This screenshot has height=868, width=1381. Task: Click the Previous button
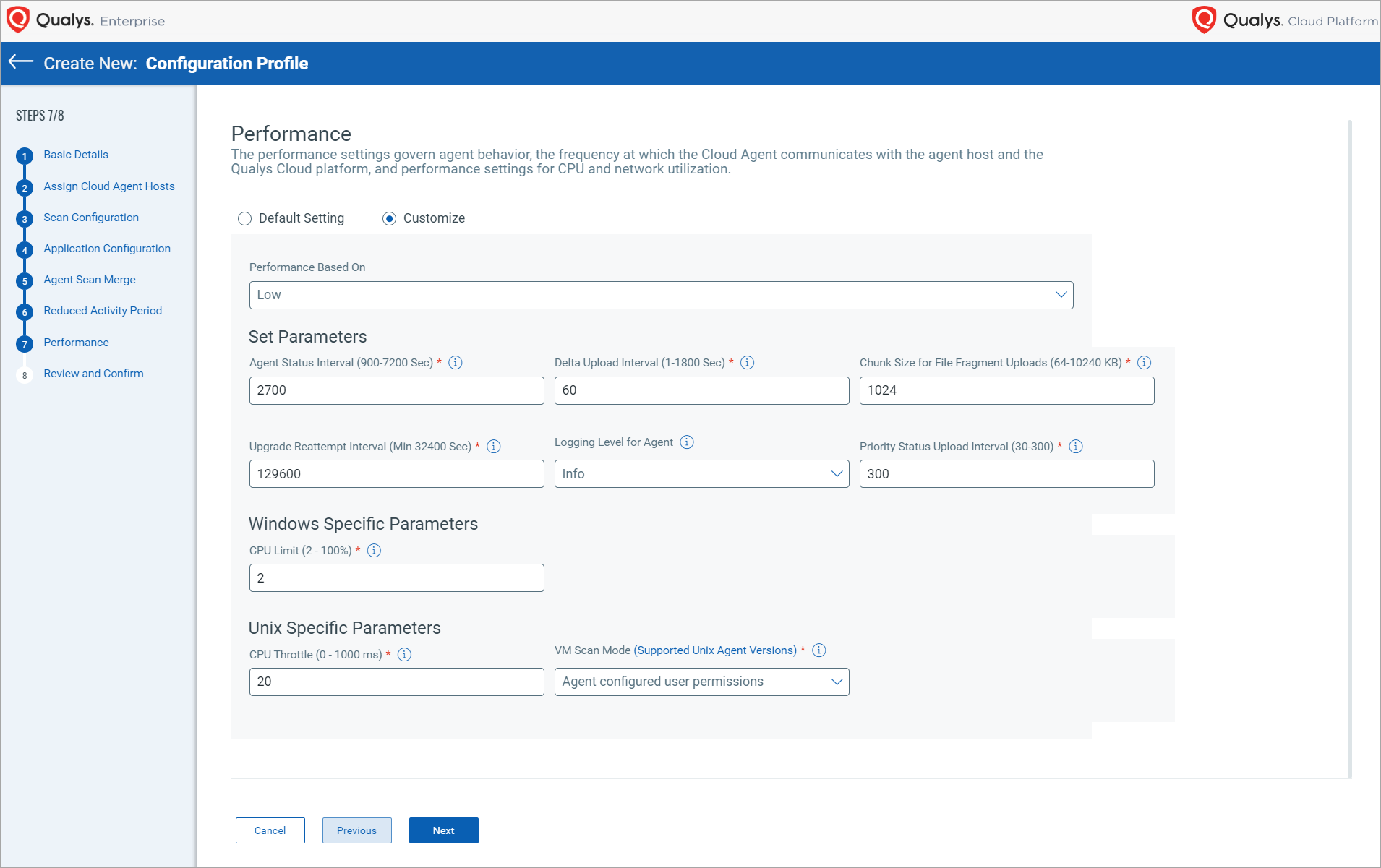(357, 830)
